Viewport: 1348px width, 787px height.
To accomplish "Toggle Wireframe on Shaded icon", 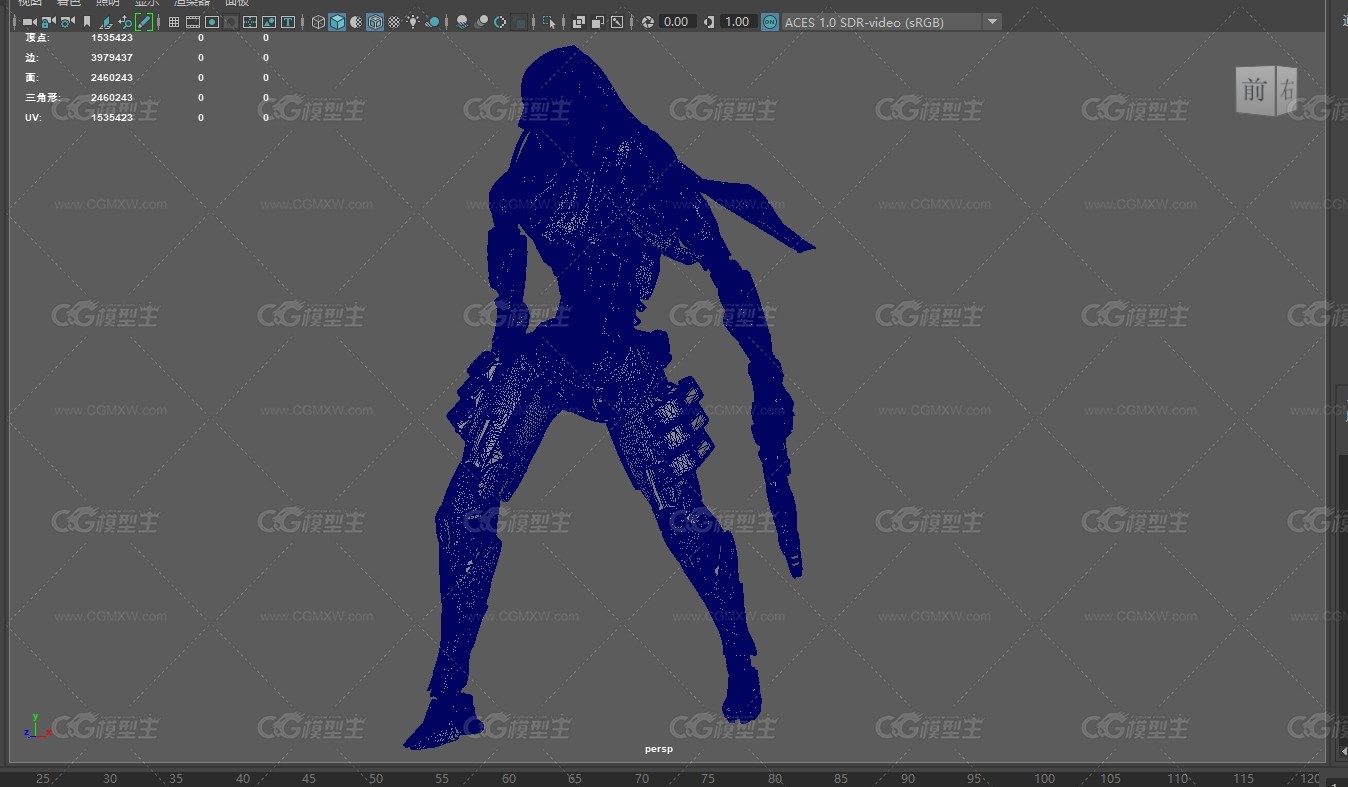I will pos(375,21).
